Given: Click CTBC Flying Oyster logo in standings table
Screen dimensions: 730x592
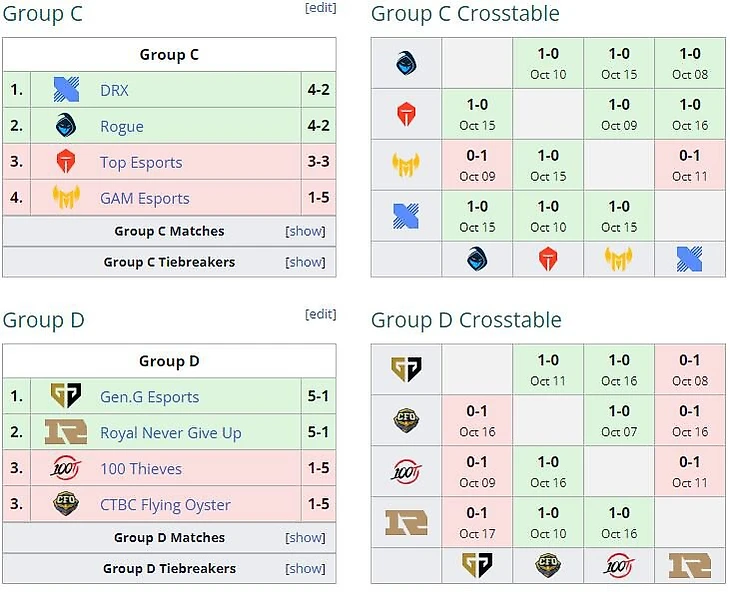Looking at the screenshot, I should click(66, 505).
